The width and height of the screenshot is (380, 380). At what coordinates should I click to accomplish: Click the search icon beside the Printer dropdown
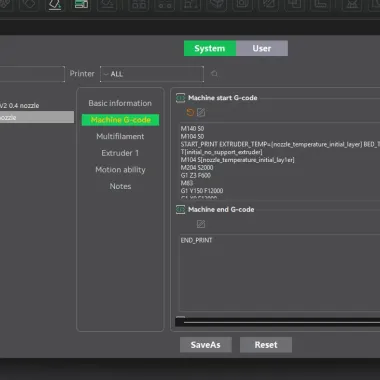[214, 74]
